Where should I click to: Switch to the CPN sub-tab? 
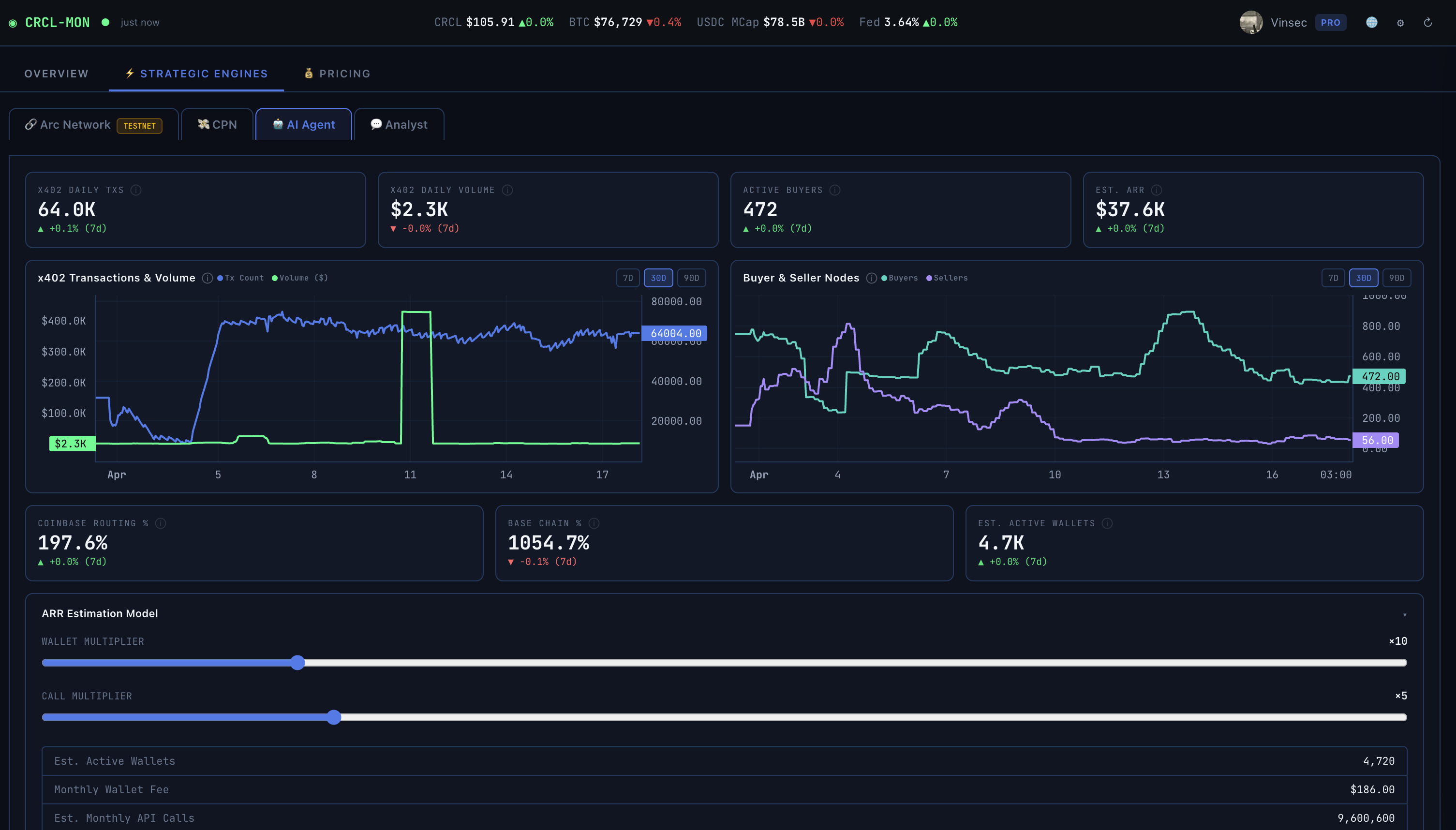point(217,124)
